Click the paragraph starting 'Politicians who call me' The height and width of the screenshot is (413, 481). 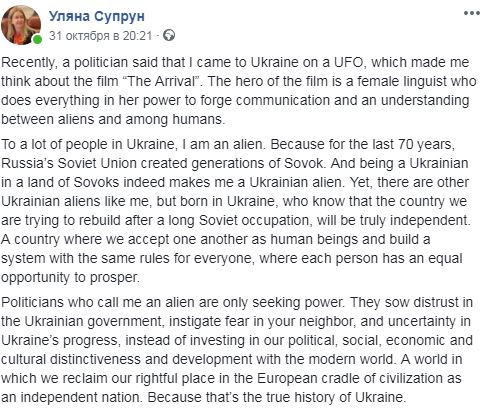pyautogui.click(x=237, y=350)
